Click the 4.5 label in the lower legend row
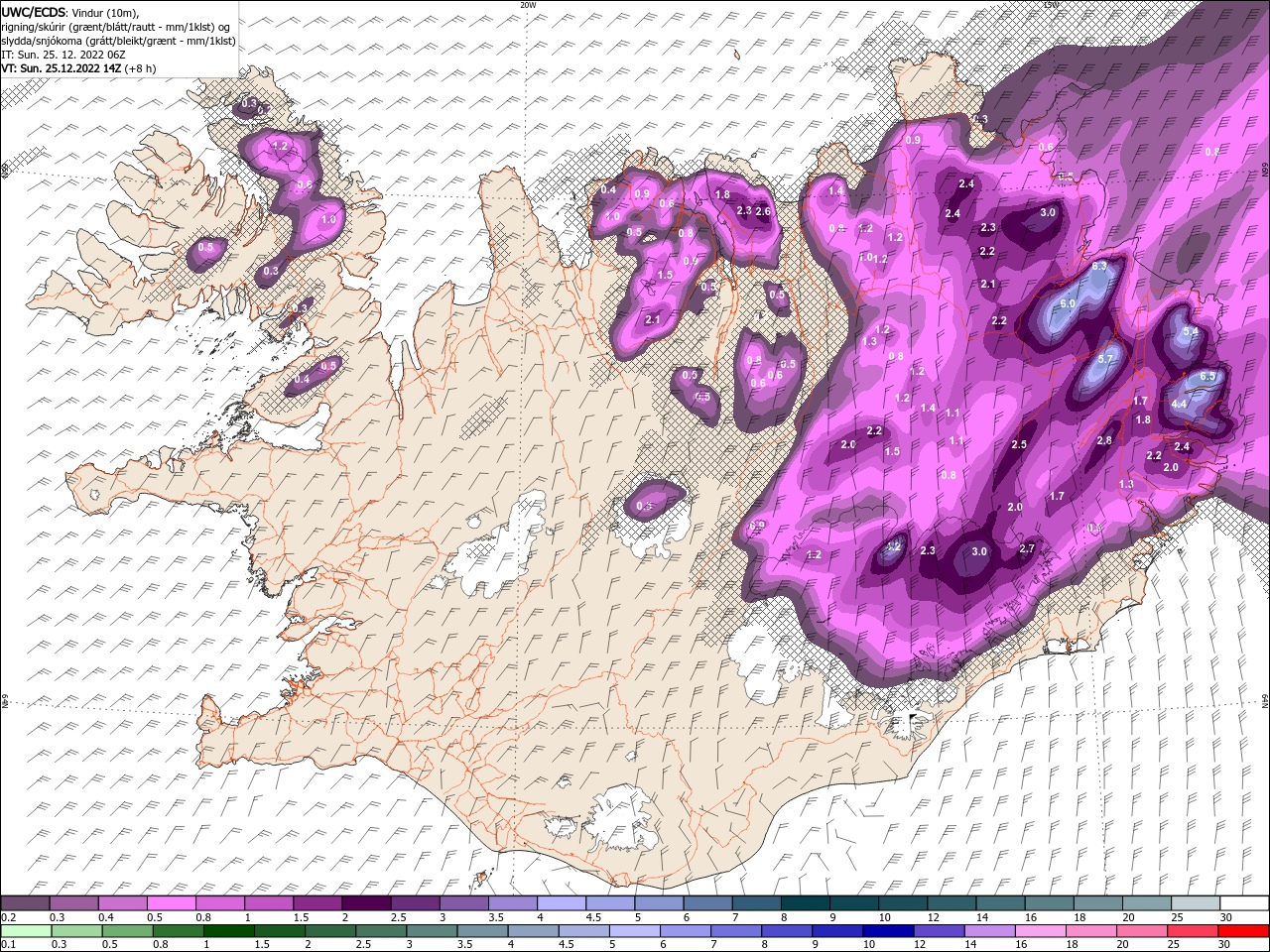 tap(566, 945)
